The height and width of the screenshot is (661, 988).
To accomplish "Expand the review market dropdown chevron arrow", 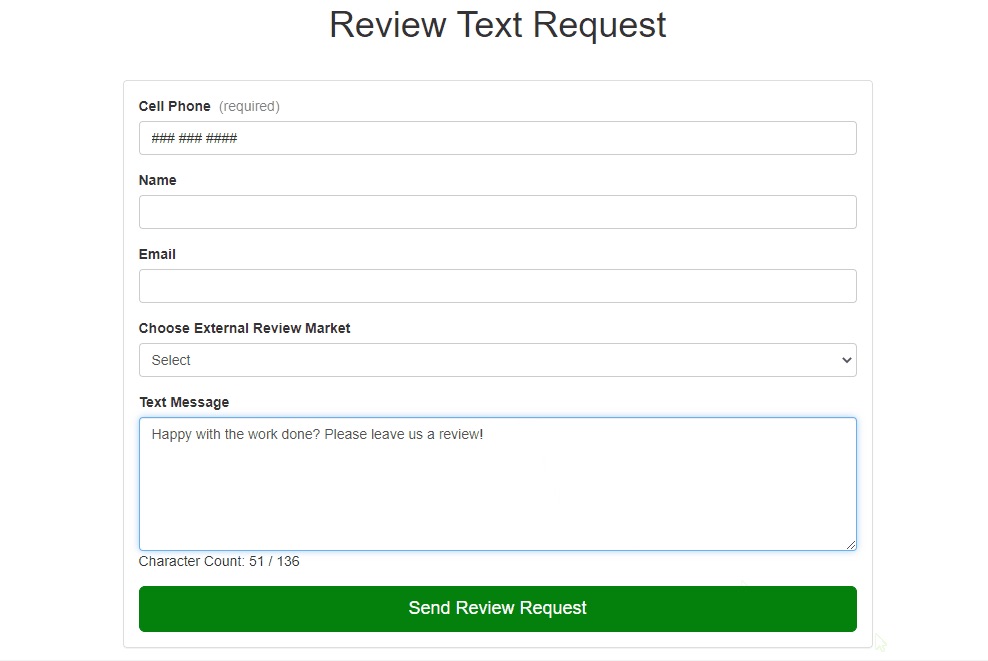I will pyautogui.click(x=847, y=360).
